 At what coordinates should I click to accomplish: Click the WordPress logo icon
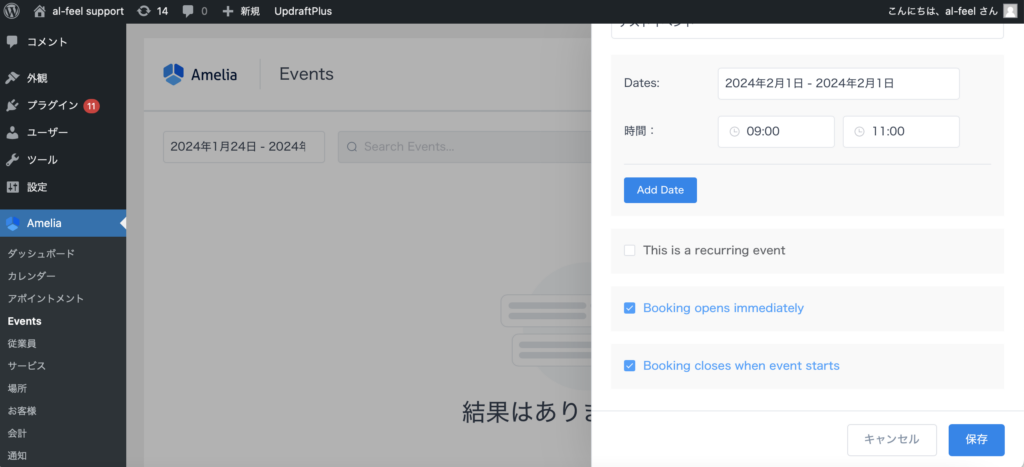click(12, 11)
